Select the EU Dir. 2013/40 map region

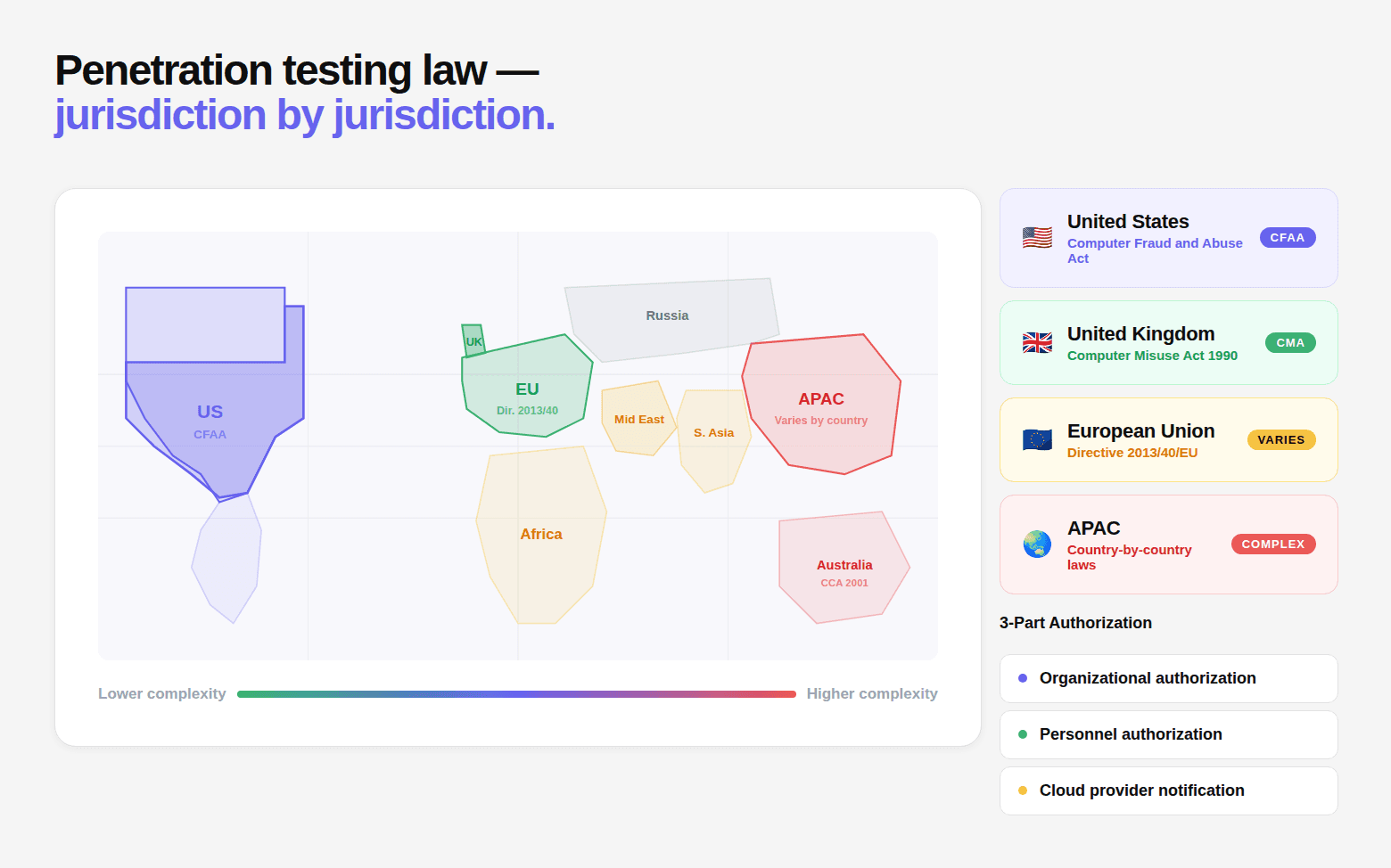pyautogui.click(x=527, y=388)
